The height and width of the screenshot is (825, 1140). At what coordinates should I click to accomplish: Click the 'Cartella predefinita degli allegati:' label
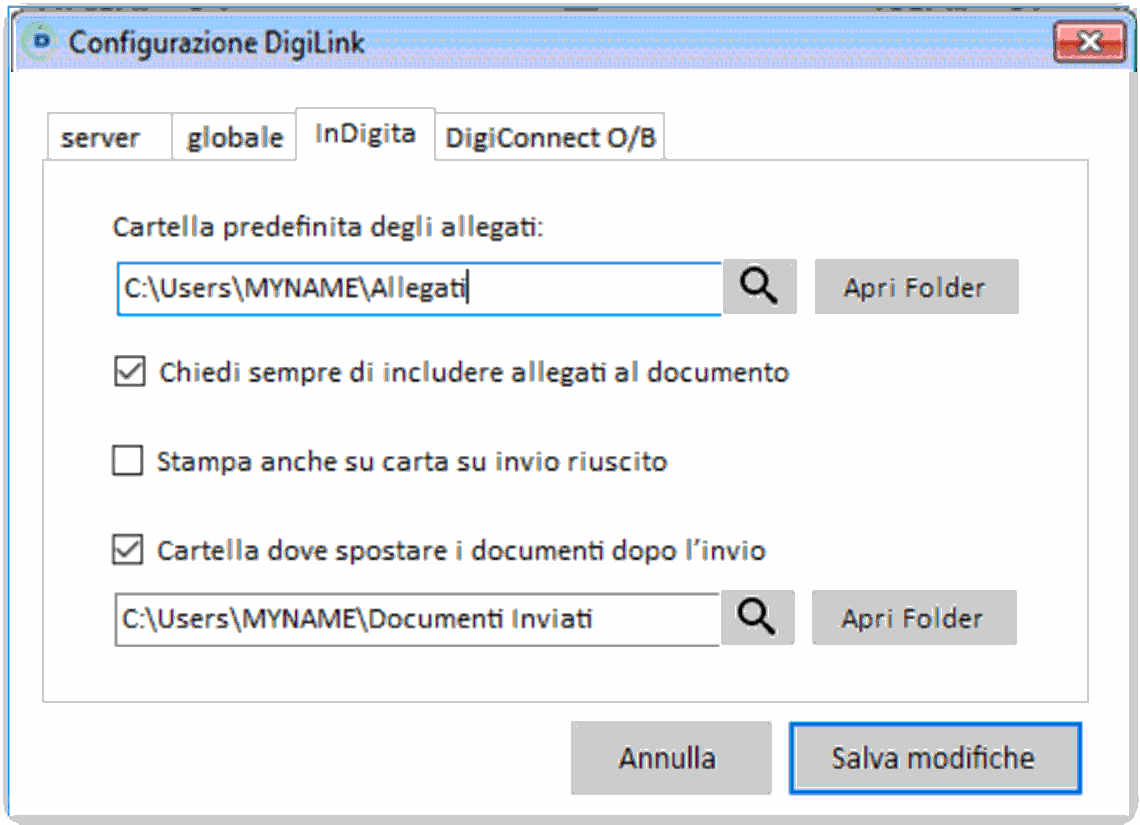(x=328, y=227)
